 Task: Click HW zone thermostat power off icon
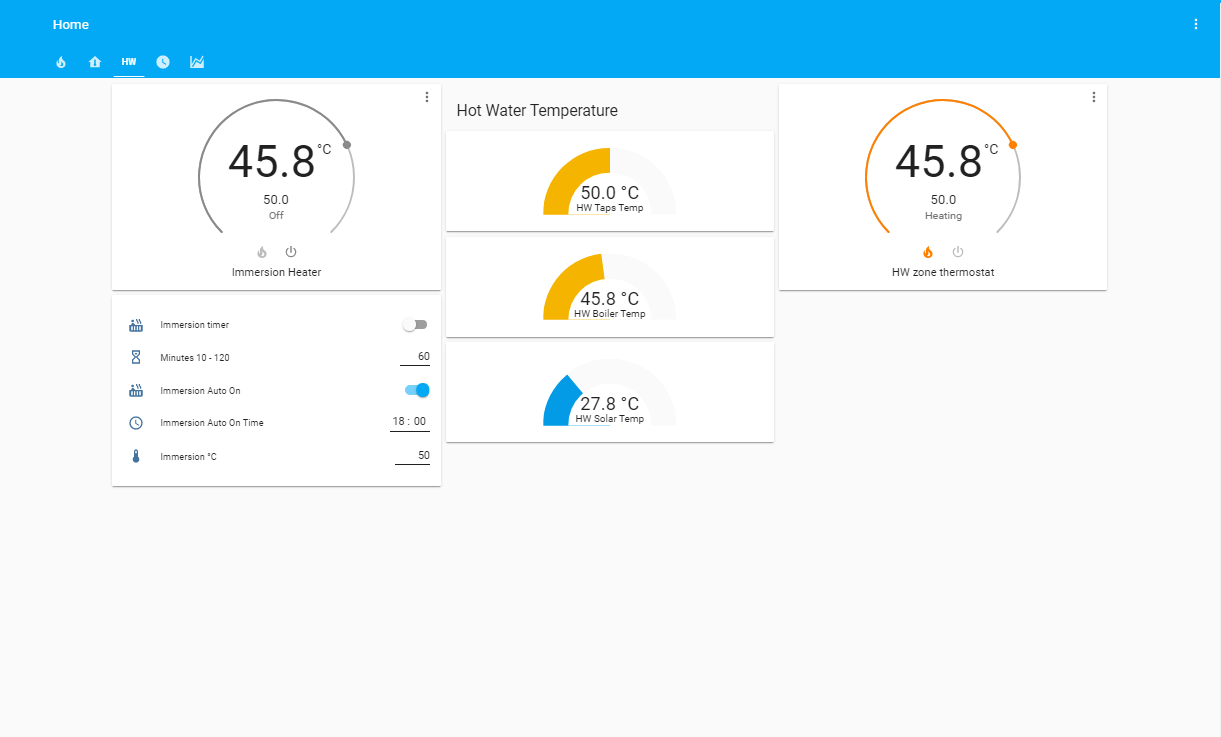(958, 252)
